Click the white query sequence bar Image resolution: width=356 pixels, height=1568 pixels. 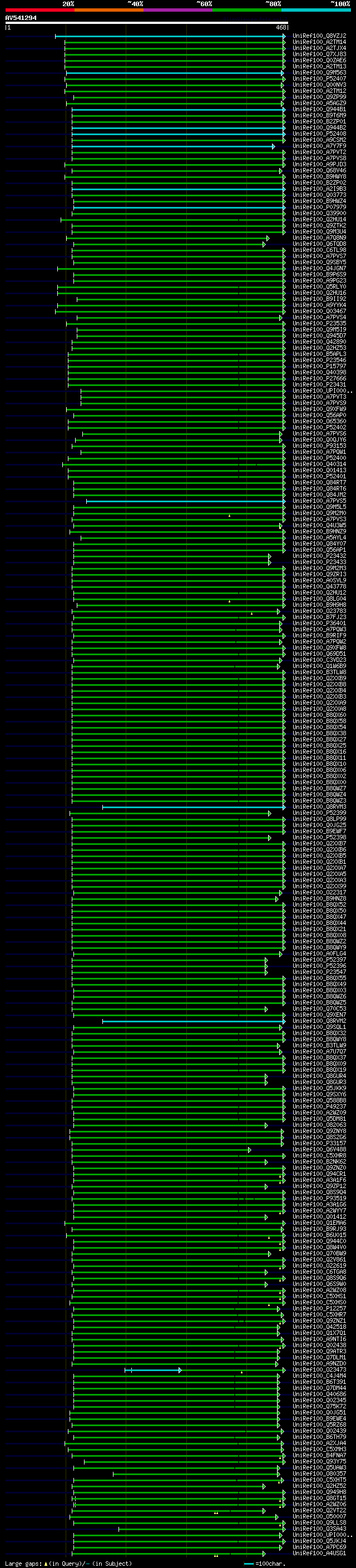click(147, 23)
